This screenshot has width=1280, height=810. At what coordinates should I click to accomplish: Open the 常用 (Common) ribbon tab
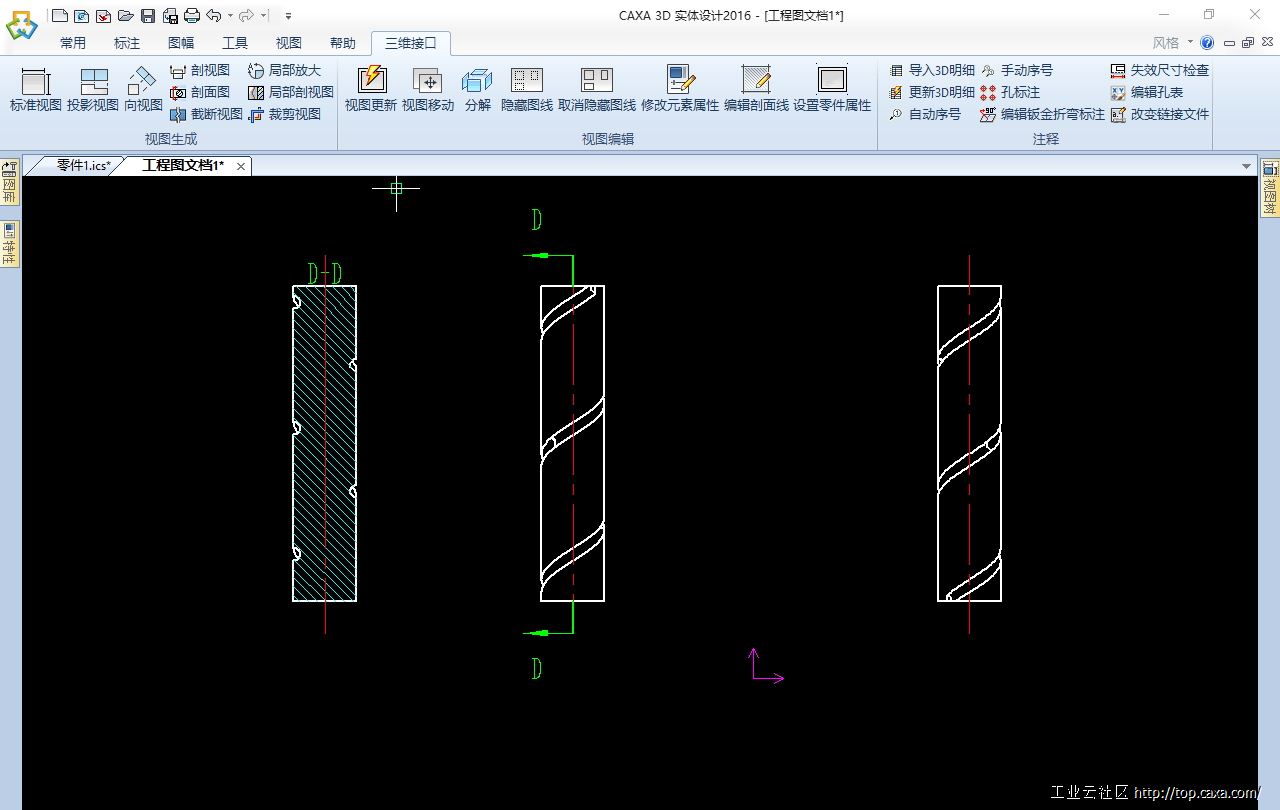coord(73,43)
